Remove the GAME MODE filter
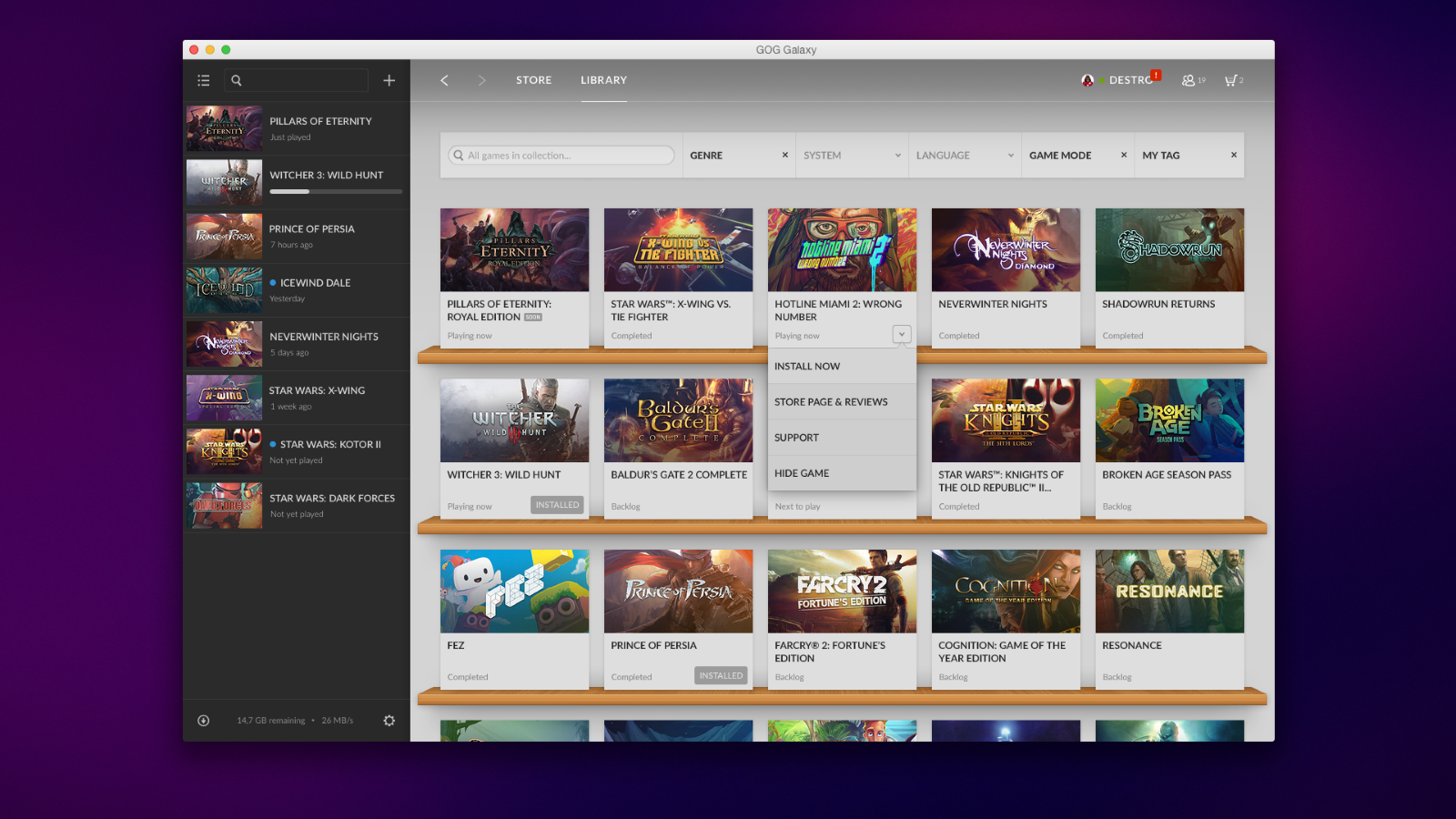Screen dimensions: 1456x819 click(x=1122, y=155)
